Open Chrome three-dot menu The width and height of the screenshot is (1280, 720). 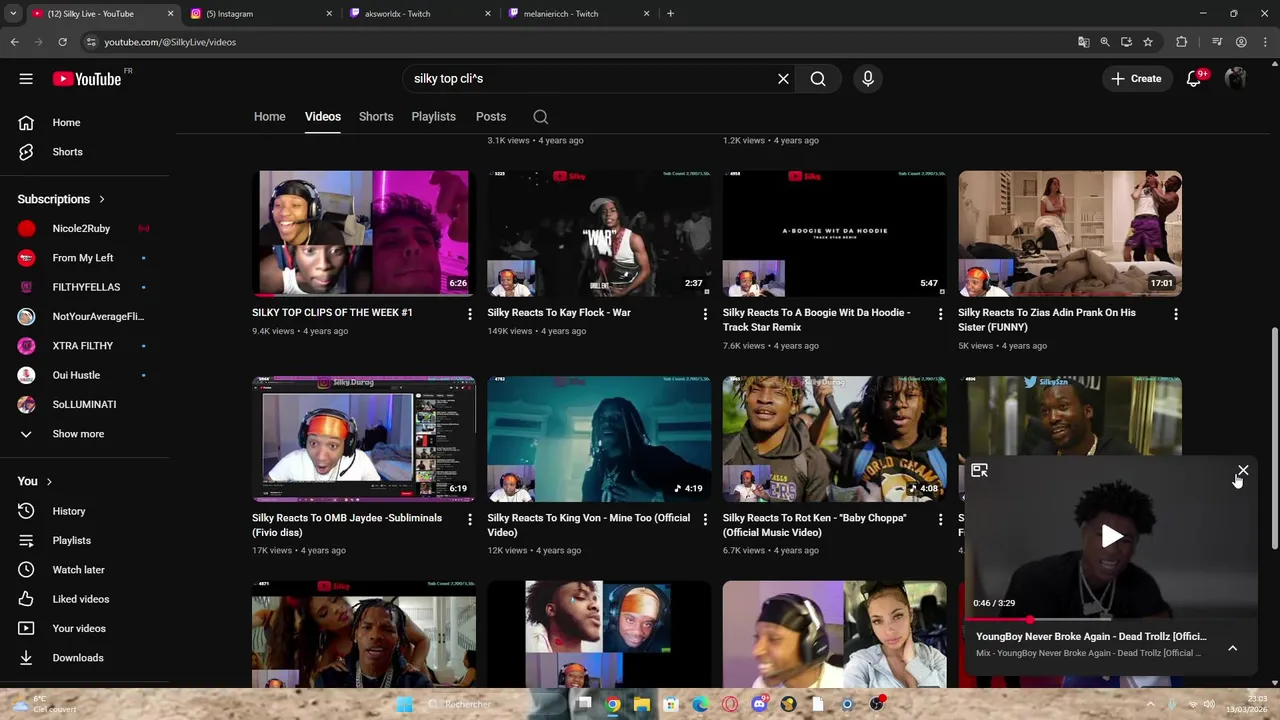1265,42
